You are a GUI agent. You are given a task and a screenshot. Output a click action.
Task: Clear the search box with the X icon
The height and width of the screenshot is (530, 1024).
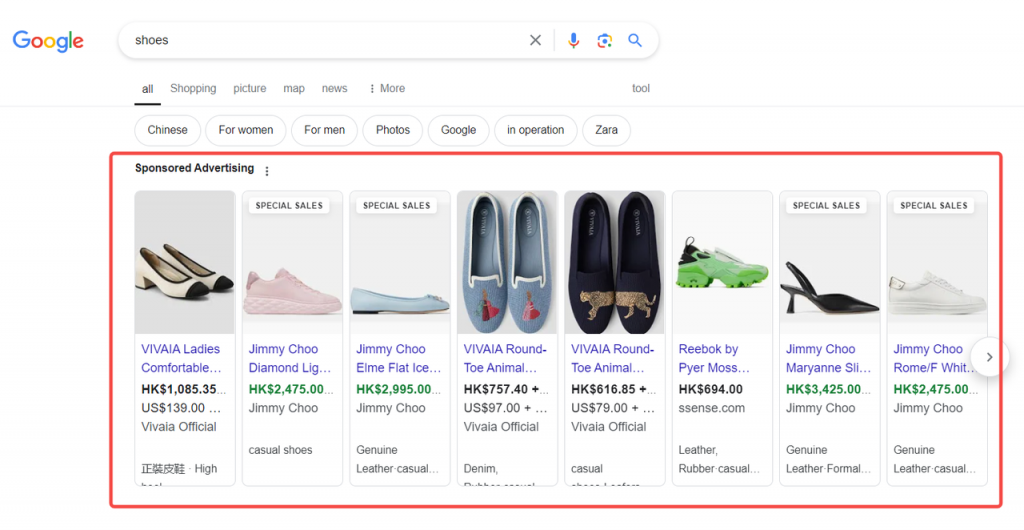[536, 40]
